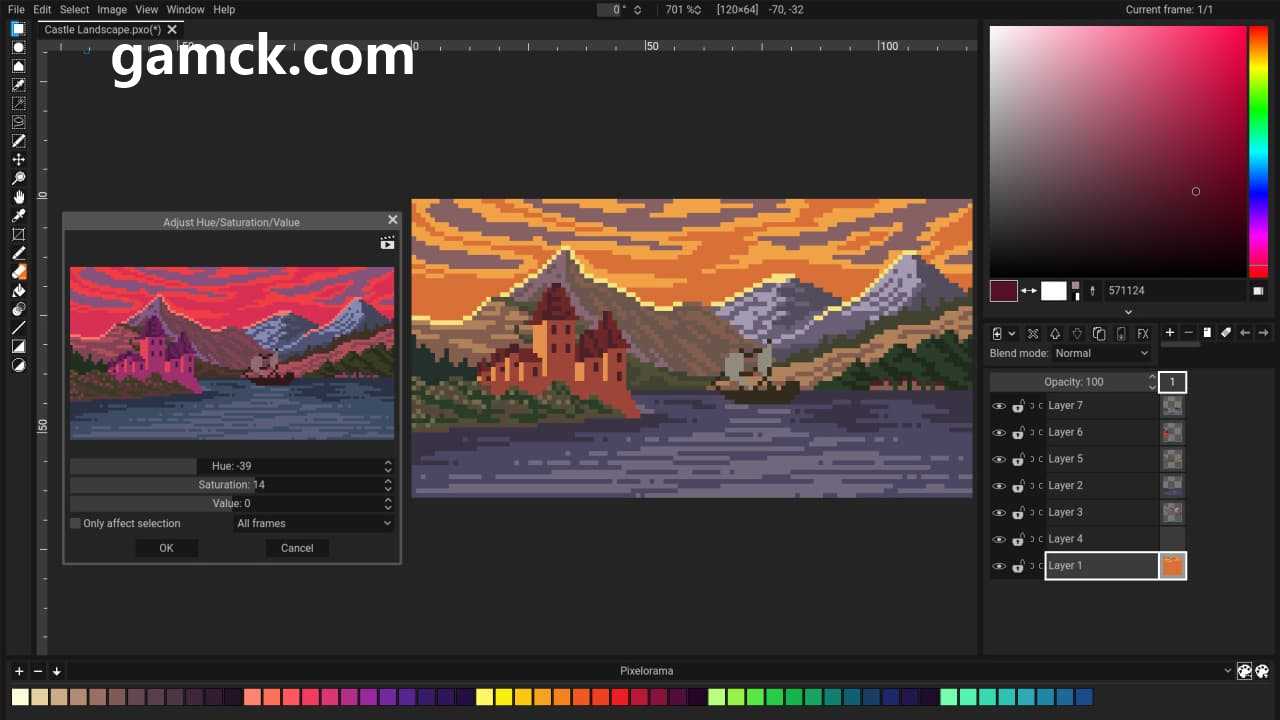
Task: Hide Layer 7 with eye icon
Action: coord(998,406)
